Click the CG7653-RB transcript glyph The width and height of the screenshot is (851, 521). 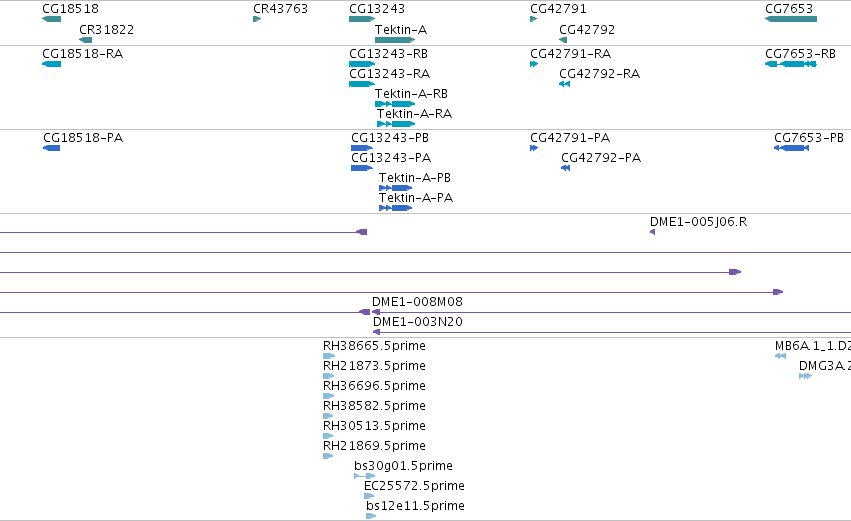pos(791,64)
